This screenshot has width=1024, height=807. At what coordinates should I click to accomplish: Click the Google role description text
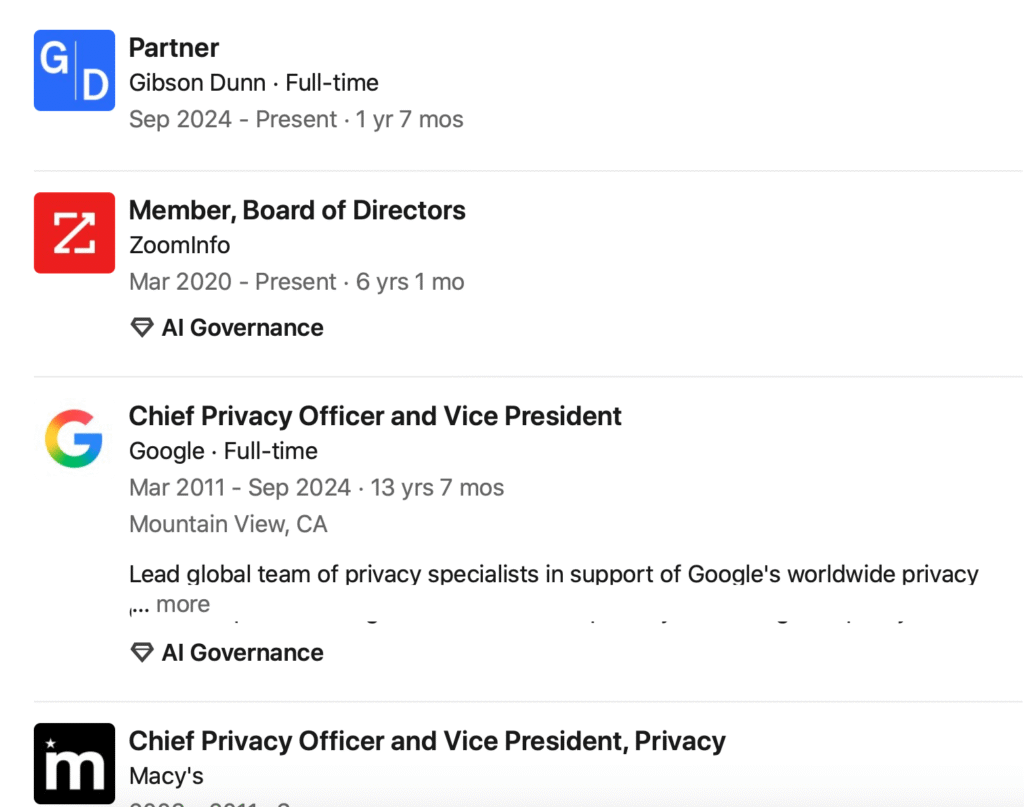coord(553,575)
